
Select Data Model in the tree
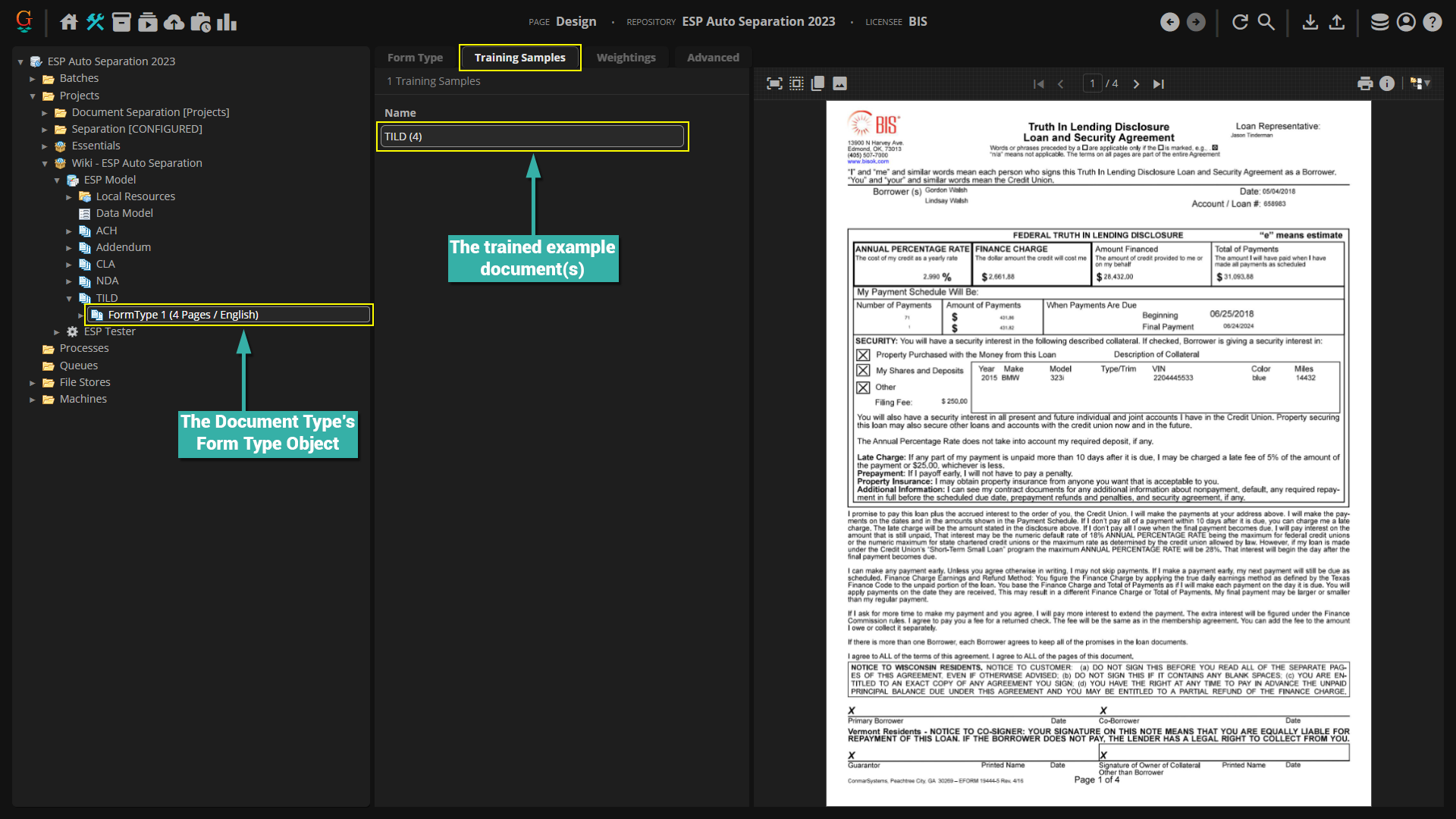coord(124,213)
